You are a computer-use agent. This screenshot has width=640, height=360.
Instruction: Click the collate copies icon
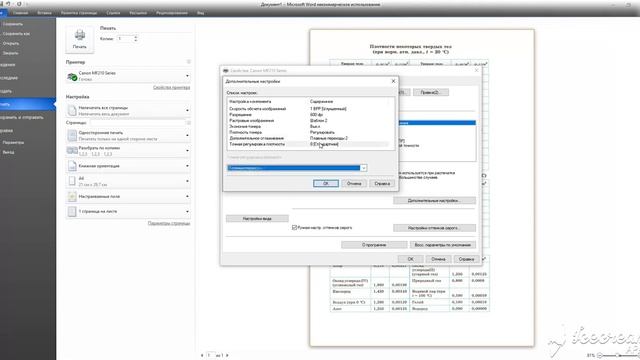point(72,151)
